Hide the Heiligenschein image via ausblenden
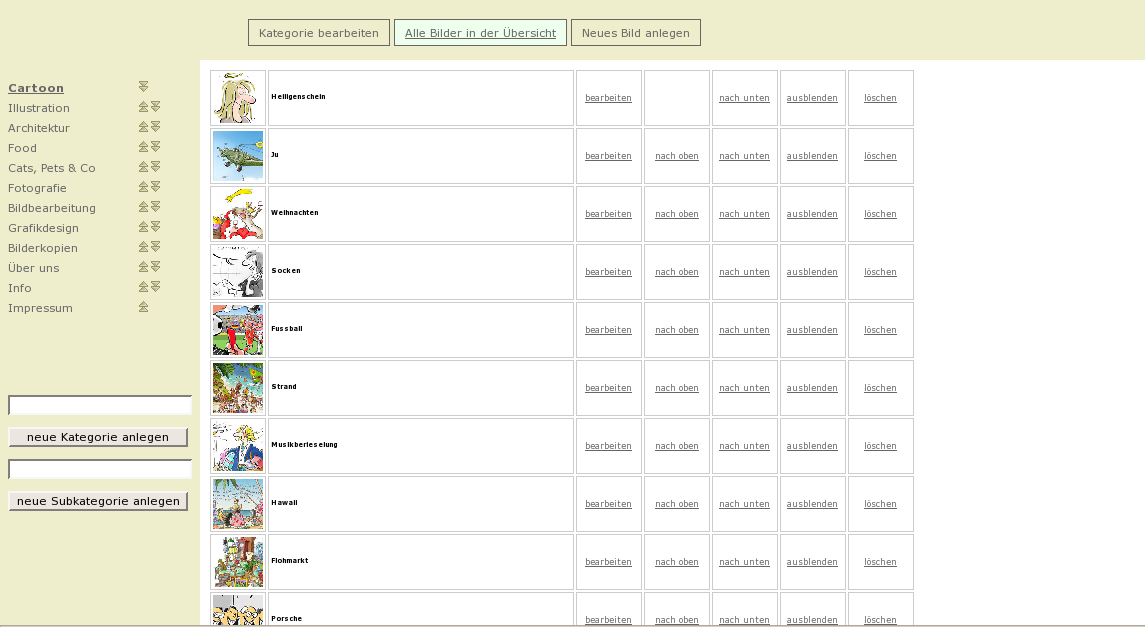Screen dimensions: 1145x627 pos(812,98)
